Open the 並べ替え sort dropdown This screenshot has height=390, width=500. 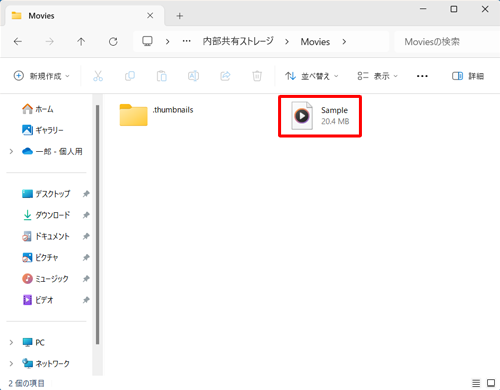(x=312, y=76)
